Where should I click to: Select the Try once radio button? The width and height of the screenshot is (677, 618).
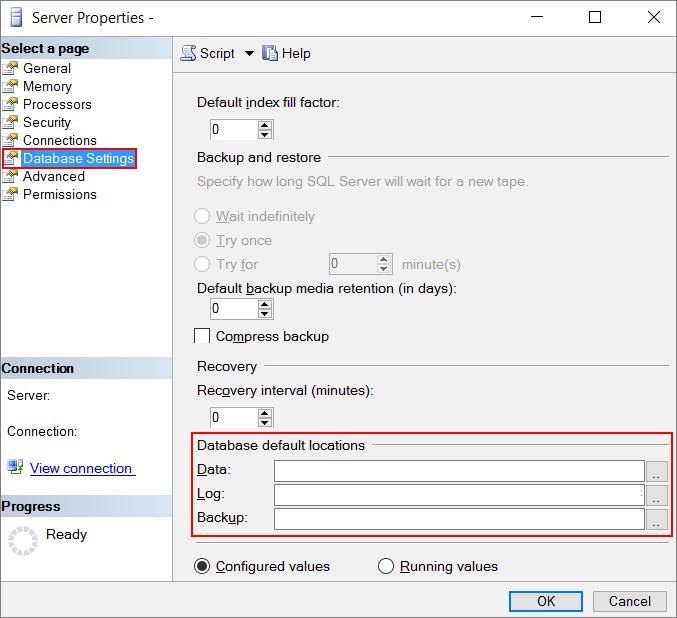202,240
